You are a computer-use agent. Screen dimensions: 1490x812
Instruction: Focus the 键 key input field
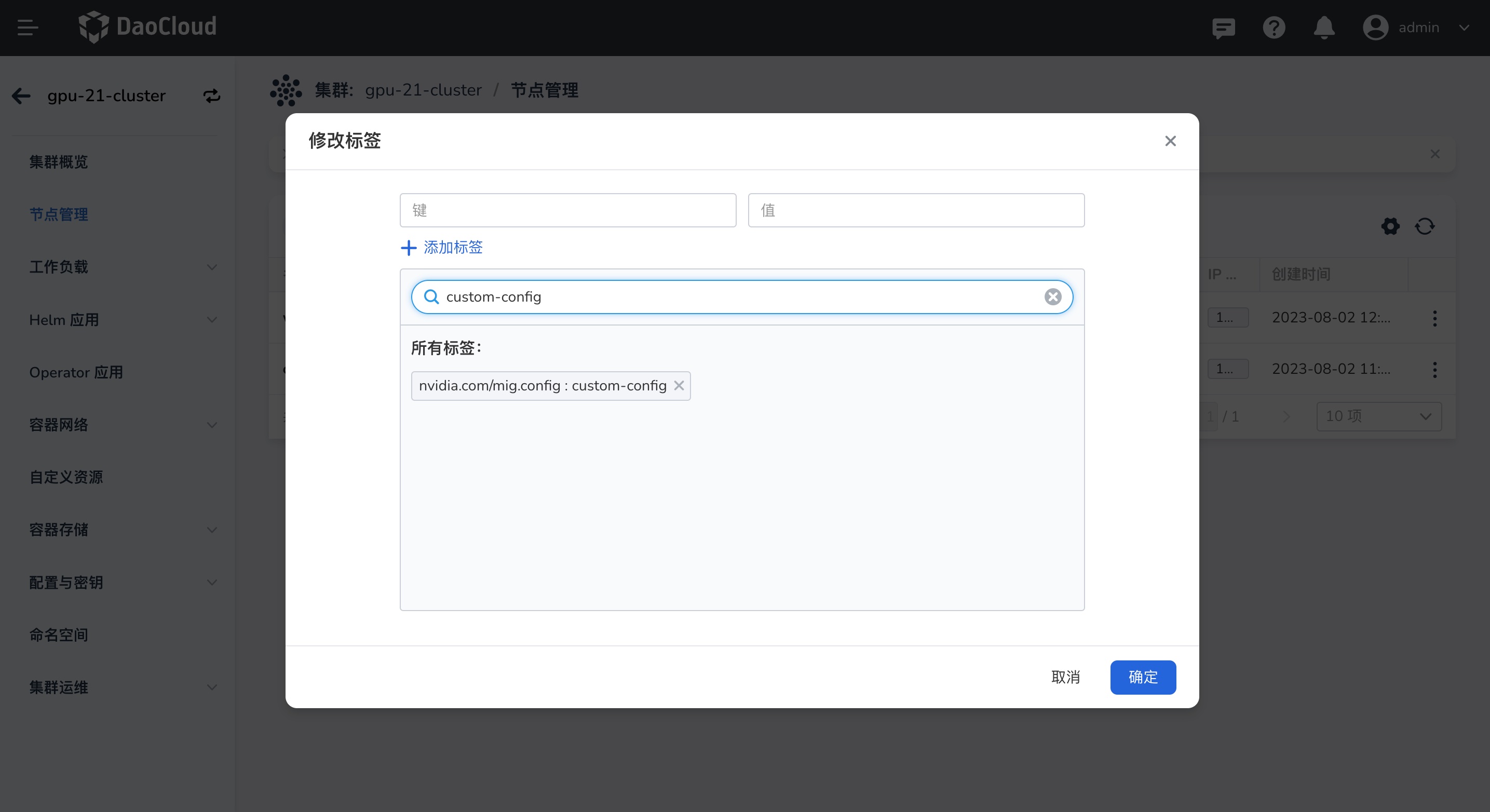[x=567, y=210]
